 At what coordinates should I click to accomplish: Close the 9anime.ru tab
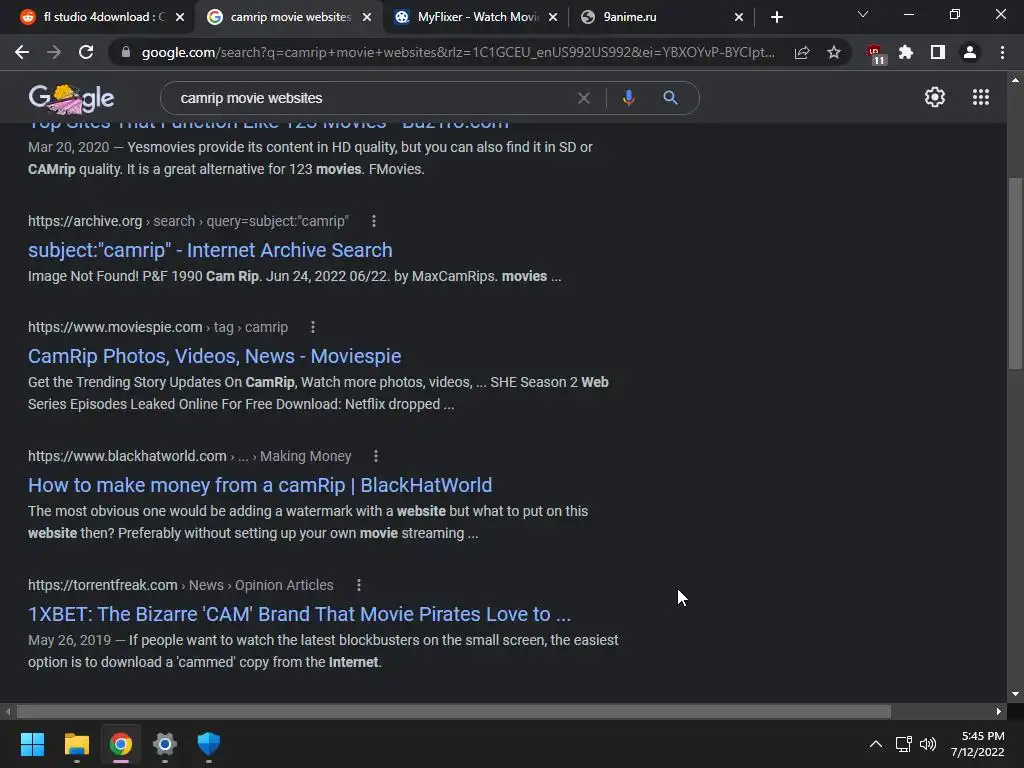pyautogui.click(x=739, y=17)
